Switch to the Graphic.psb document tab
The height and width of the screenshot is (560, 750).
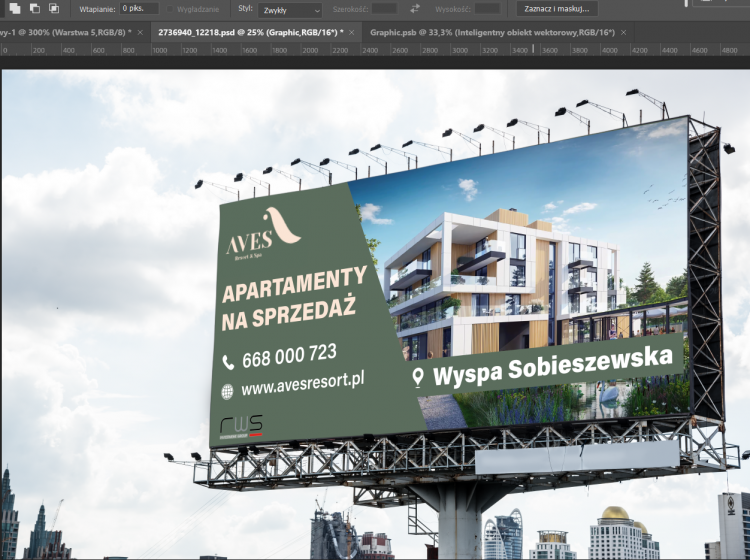pyautogui.click(x=490, y=32)
